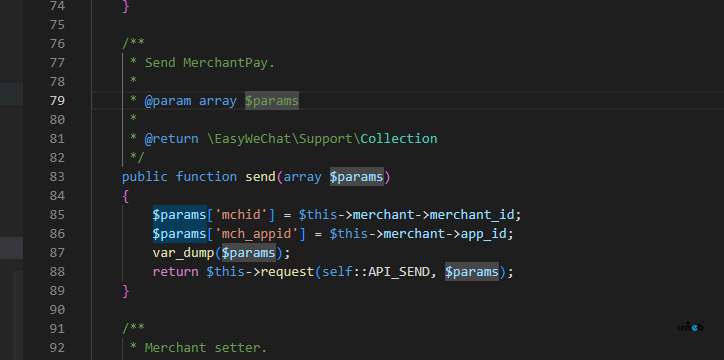
Task: Click the @param tag on line 79
Action: click(168, 101)
